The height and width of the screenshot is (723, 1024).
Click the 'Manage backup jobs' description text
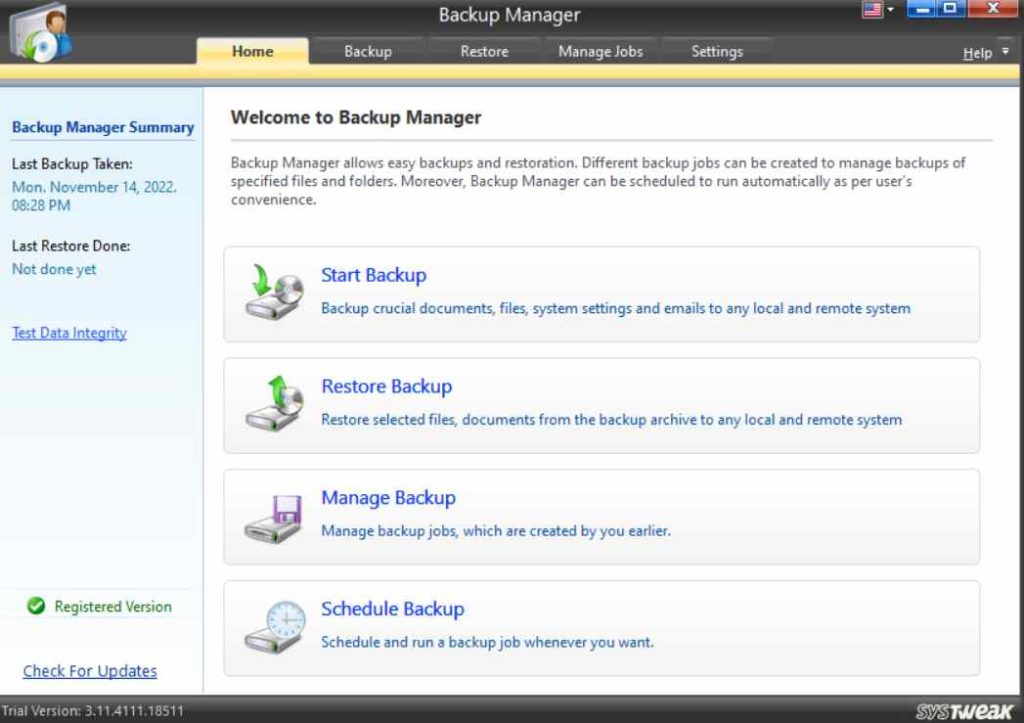tap(496, 530)
